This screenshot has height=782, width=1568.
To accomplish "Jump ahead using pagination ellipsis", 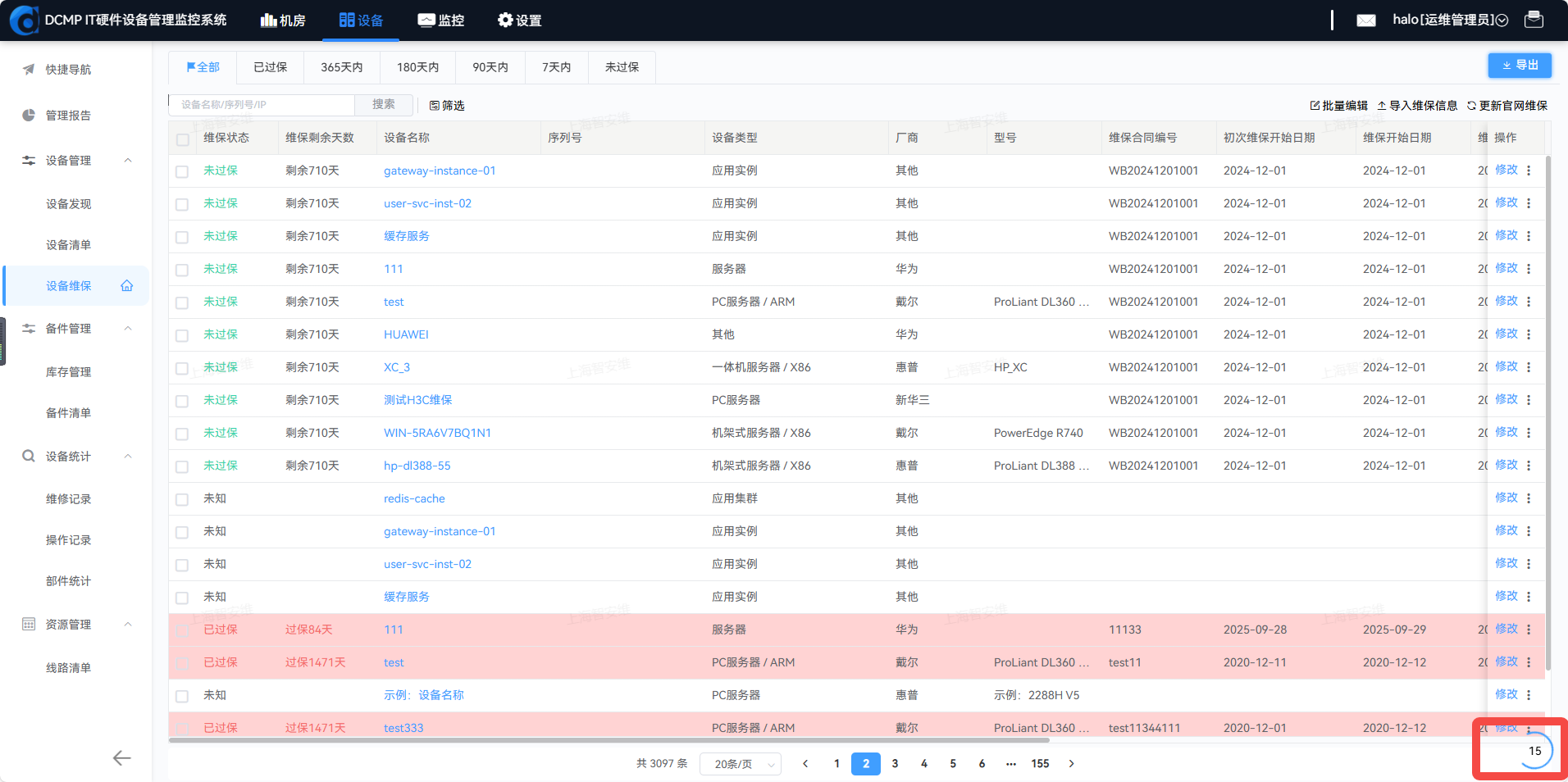I will [x=1011, y=764].
